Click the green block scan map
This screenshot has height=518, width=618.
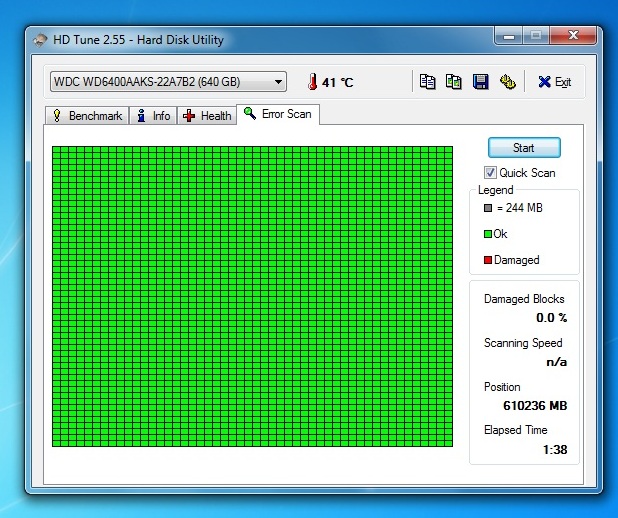252,296
